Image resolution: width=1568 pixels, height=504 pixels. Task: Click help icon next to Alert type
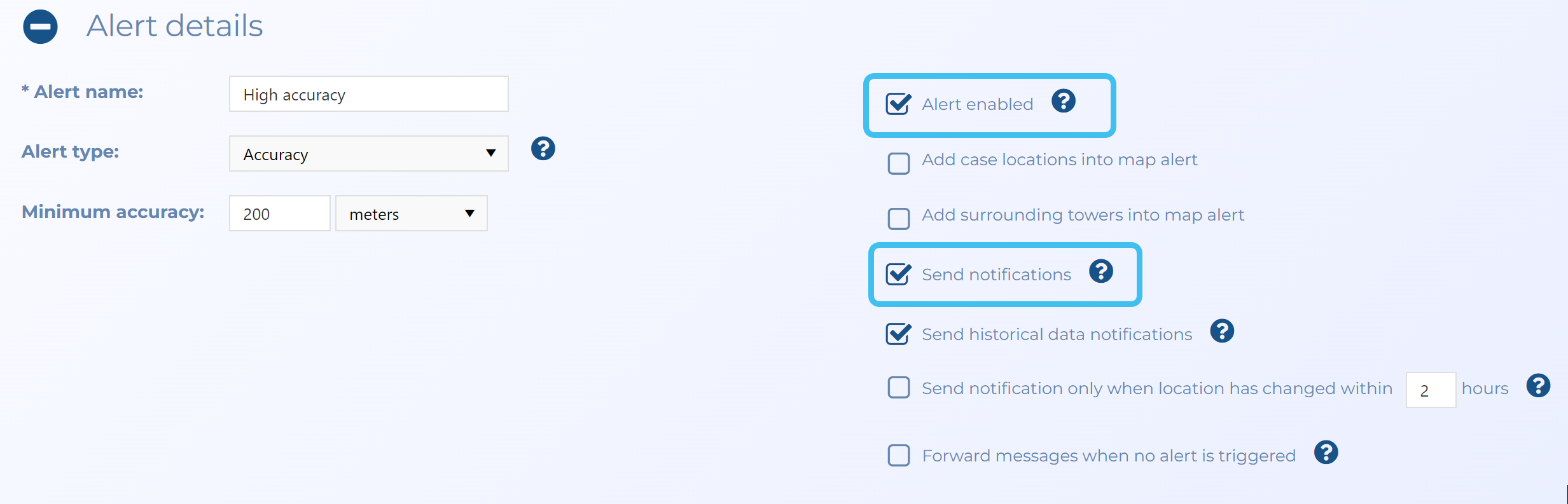click(543, 149)
